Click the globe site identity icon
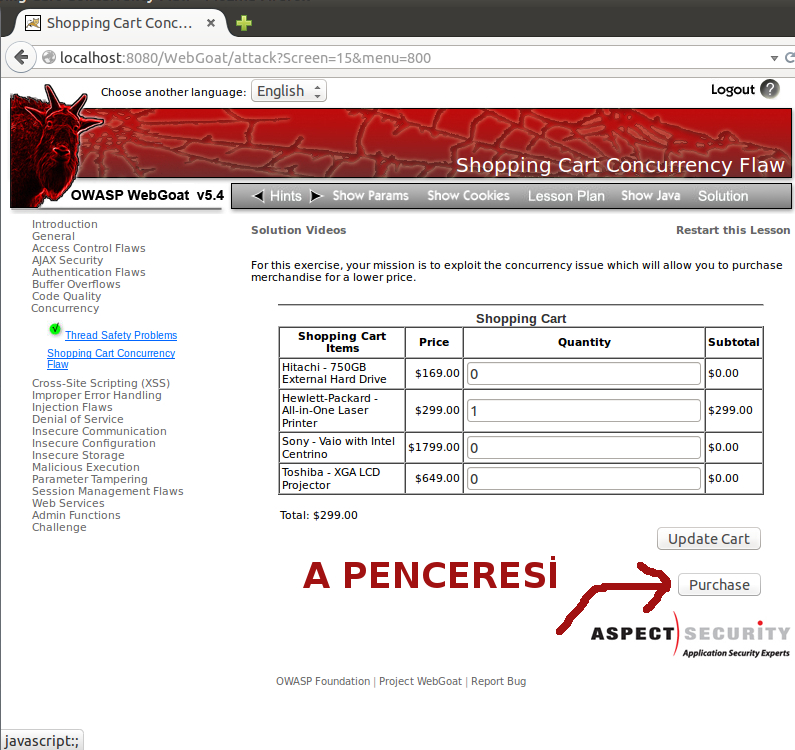The height and width of the screenshot is (750, 795). pyautogui.click(x=49, y=57)
